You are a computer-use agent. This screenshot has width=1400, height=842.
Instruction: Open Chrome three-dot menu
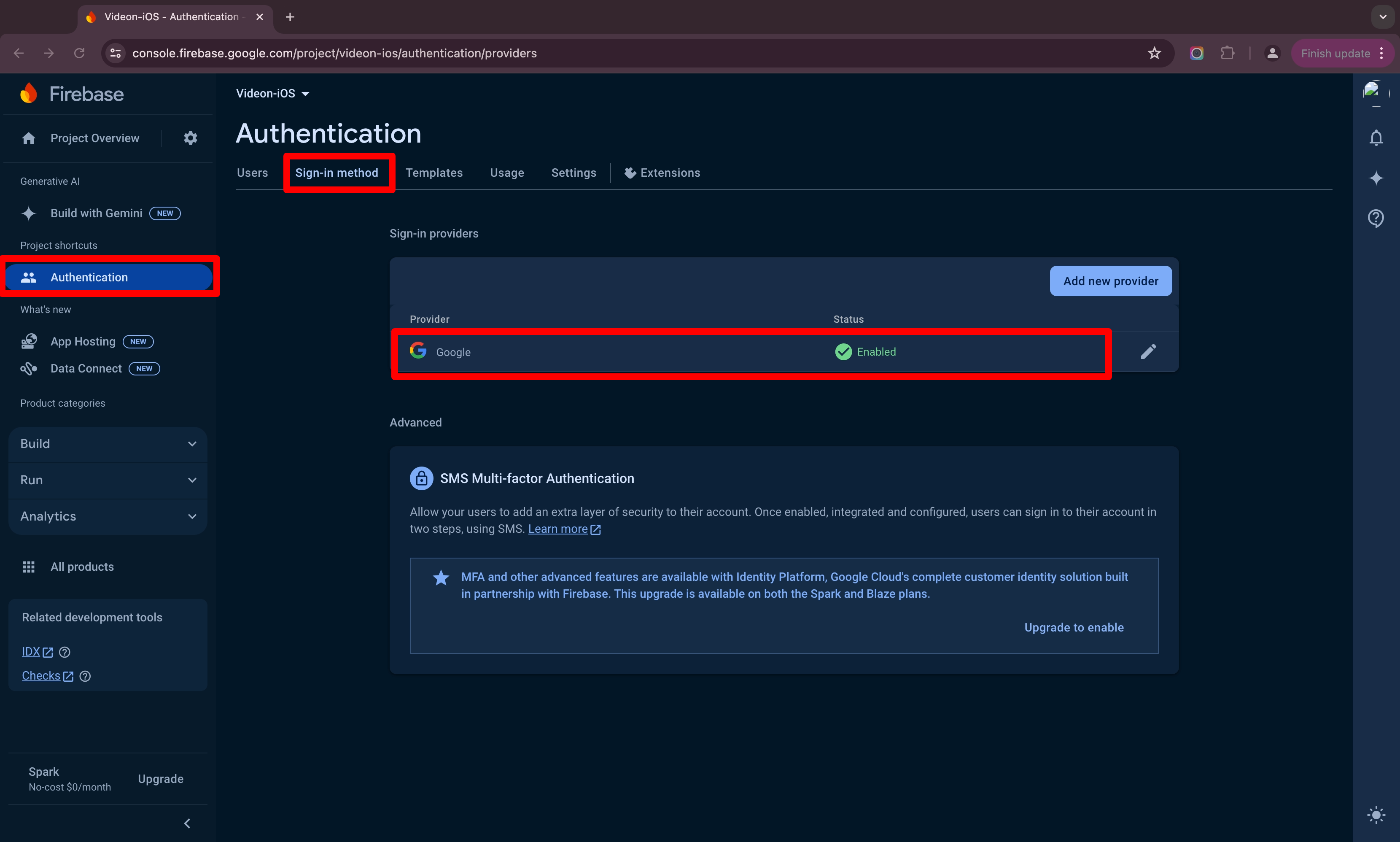1381,53
